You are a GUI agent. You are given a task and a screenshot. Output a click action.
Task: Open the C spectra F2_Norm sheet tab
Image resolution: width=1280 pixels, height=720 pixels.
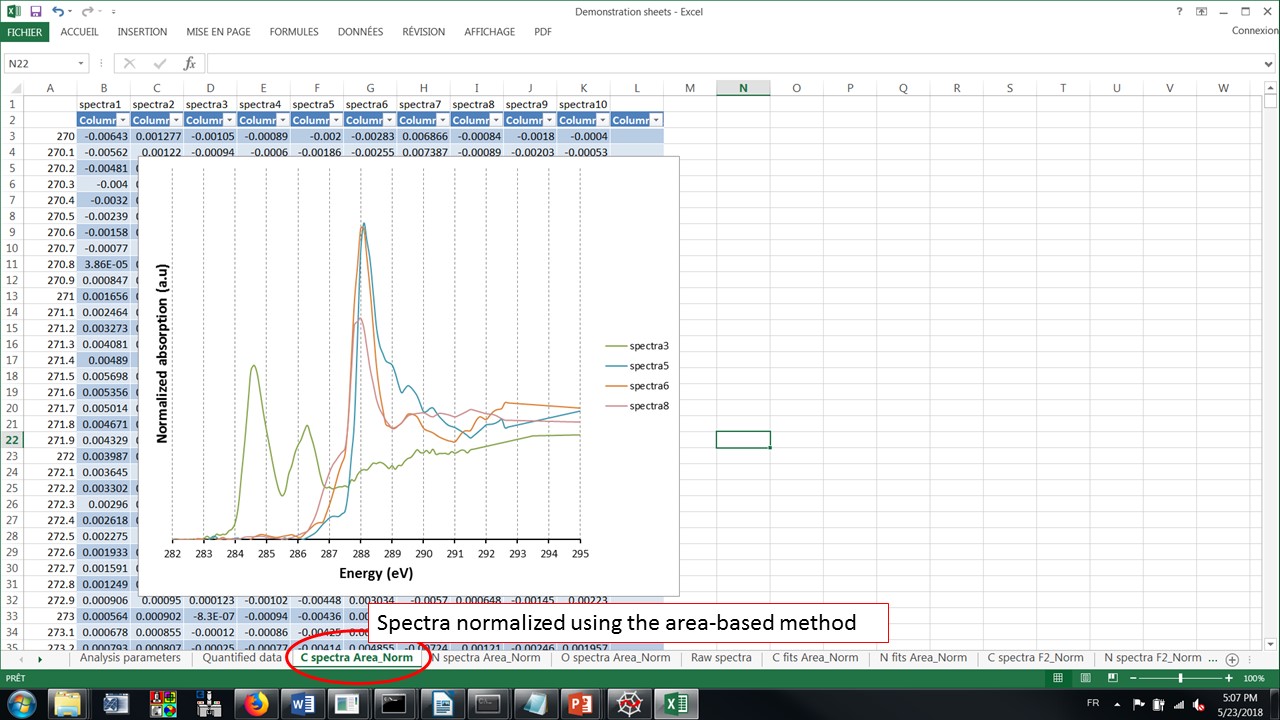[x=1035, y=658]
